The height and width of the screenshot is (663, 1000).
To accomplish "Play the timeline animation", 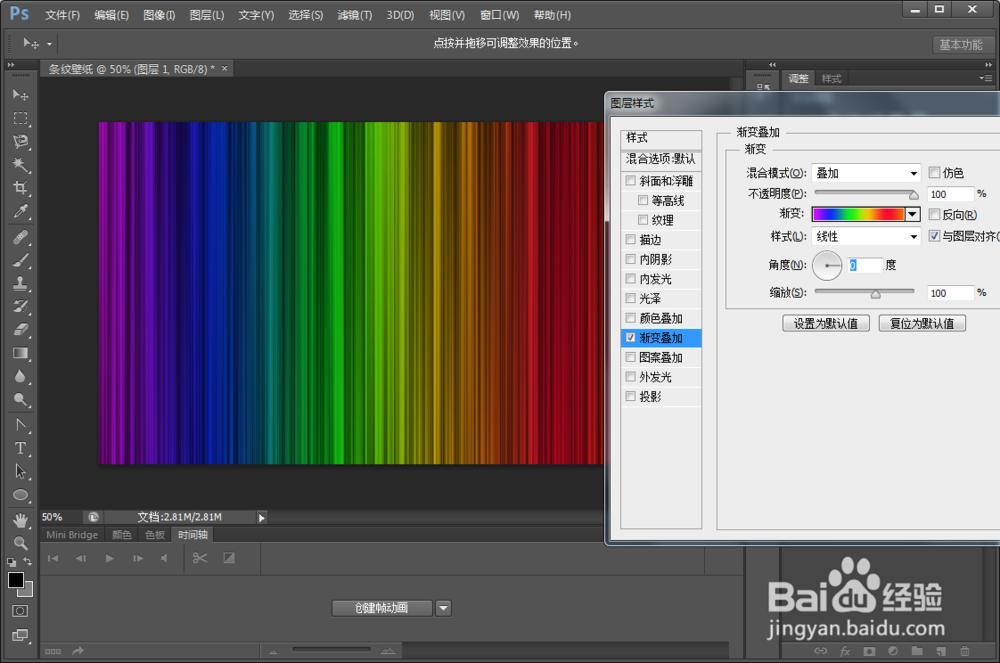I will coord(110,558).
